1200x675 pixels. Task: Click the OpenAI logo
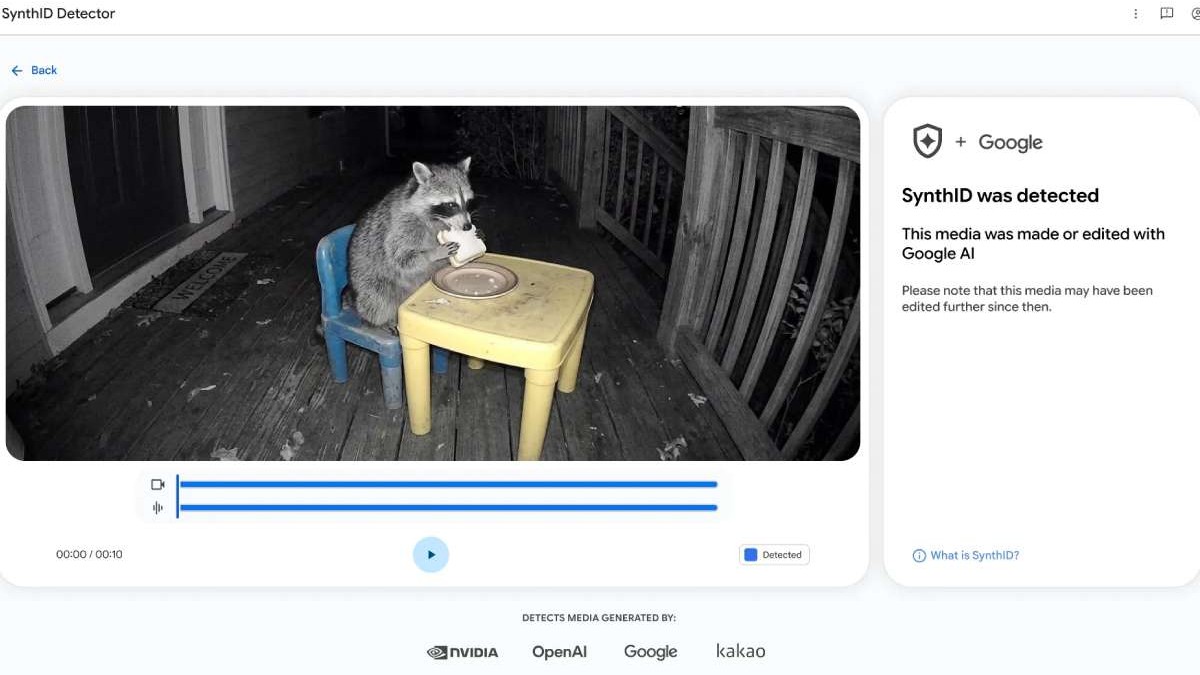[559, 652]
